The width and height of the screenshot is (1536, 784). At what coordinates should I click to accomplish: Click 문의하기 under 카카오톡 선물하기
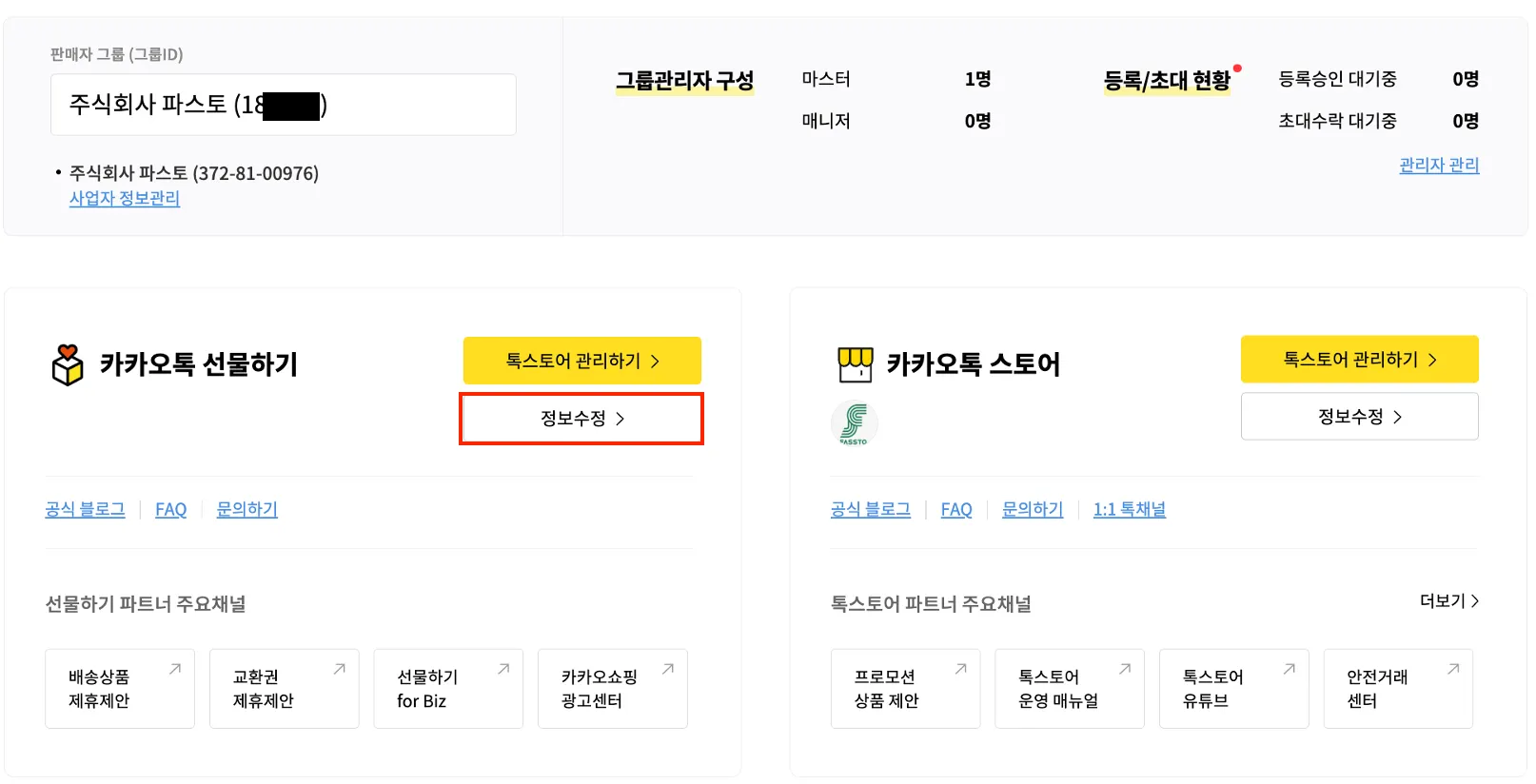pyautogui.click(x=246, y=510)
